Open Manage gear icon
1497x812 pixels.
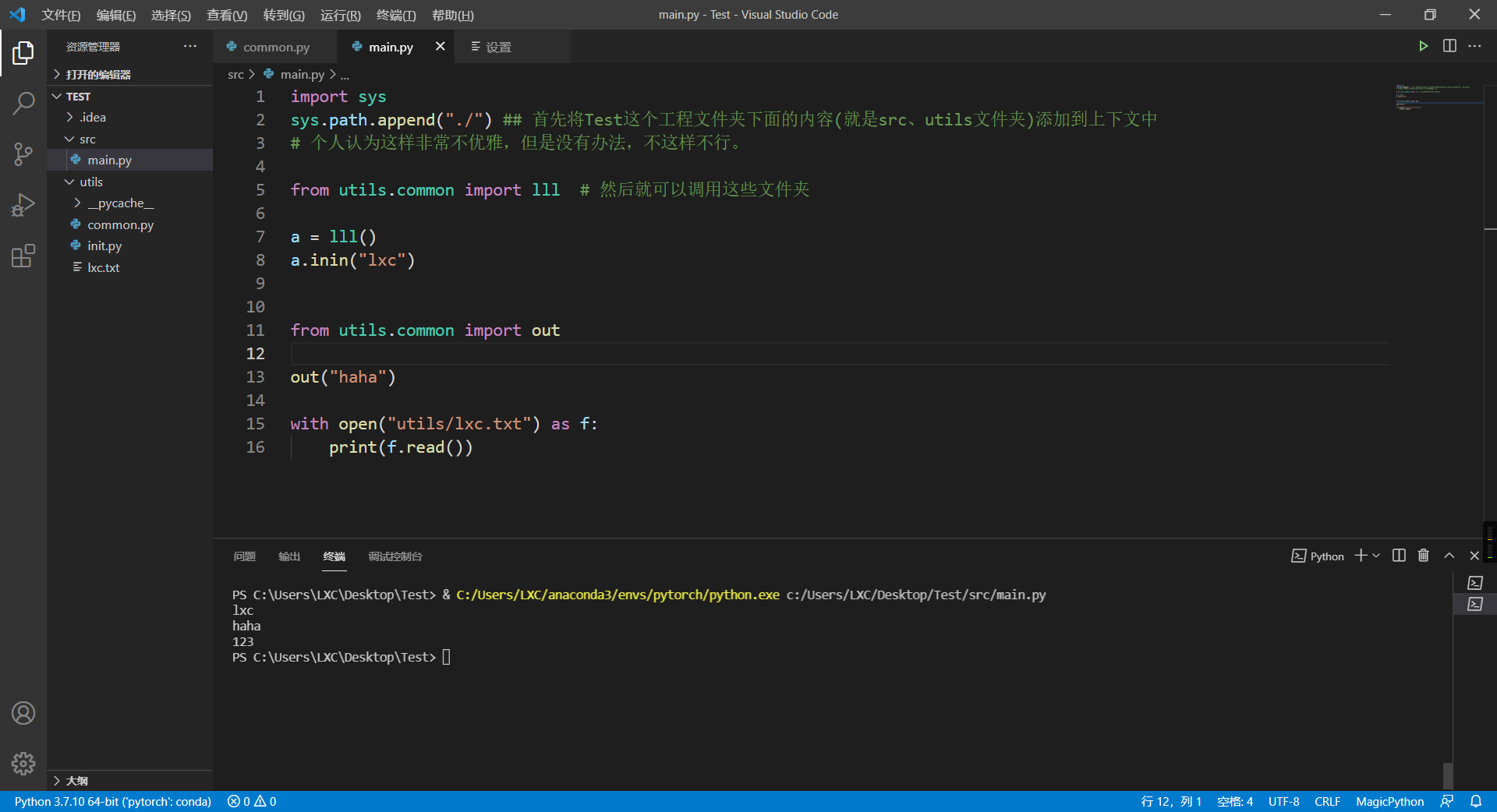(23, 764)
